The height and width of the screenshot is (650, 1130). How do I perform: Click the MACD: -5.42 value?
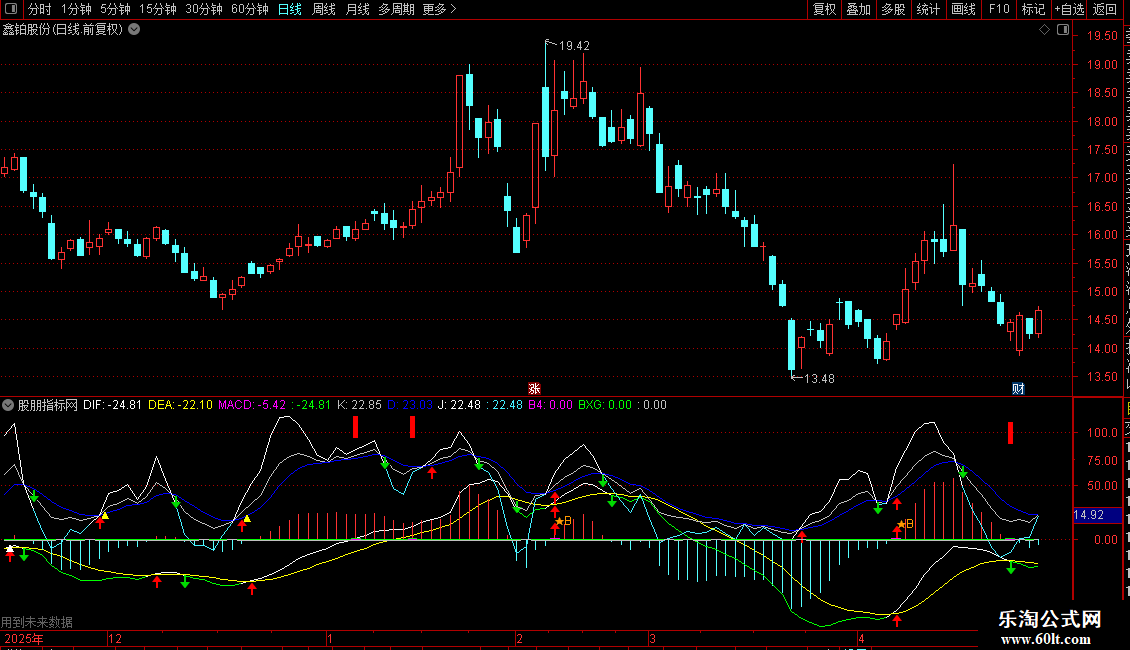coord(252,405)
